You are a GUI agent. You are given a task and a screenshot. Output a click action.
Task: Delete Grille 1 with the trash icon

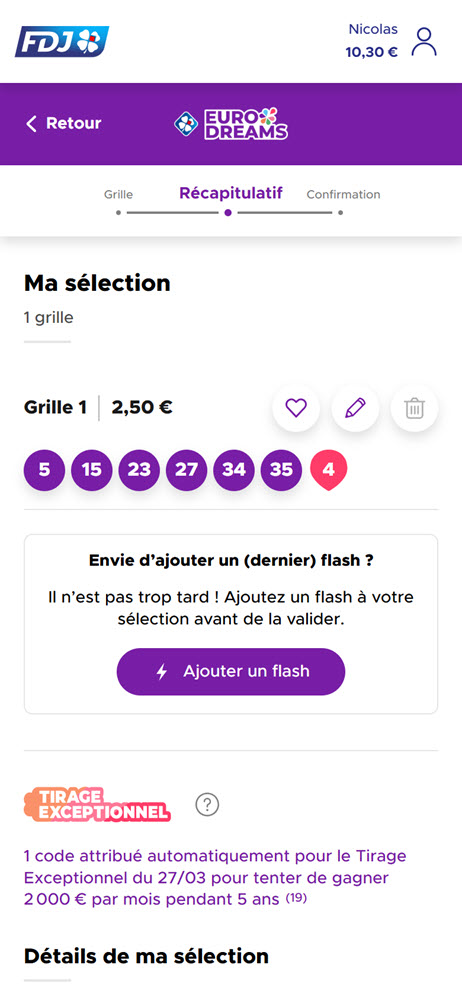click(x=414, y=408)
